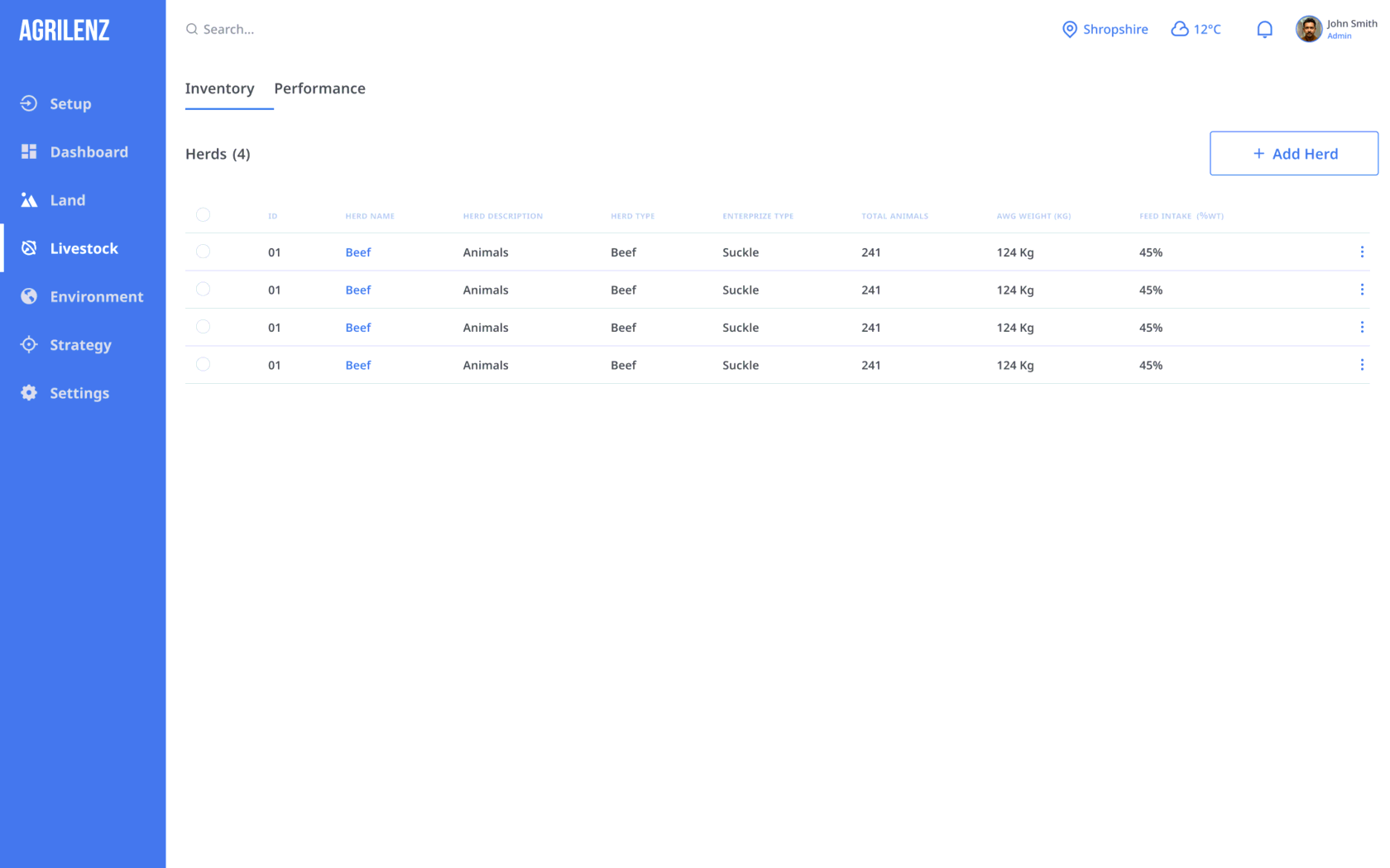Select the Inventory tab
1390x868 pixels.
pos(219,89)
